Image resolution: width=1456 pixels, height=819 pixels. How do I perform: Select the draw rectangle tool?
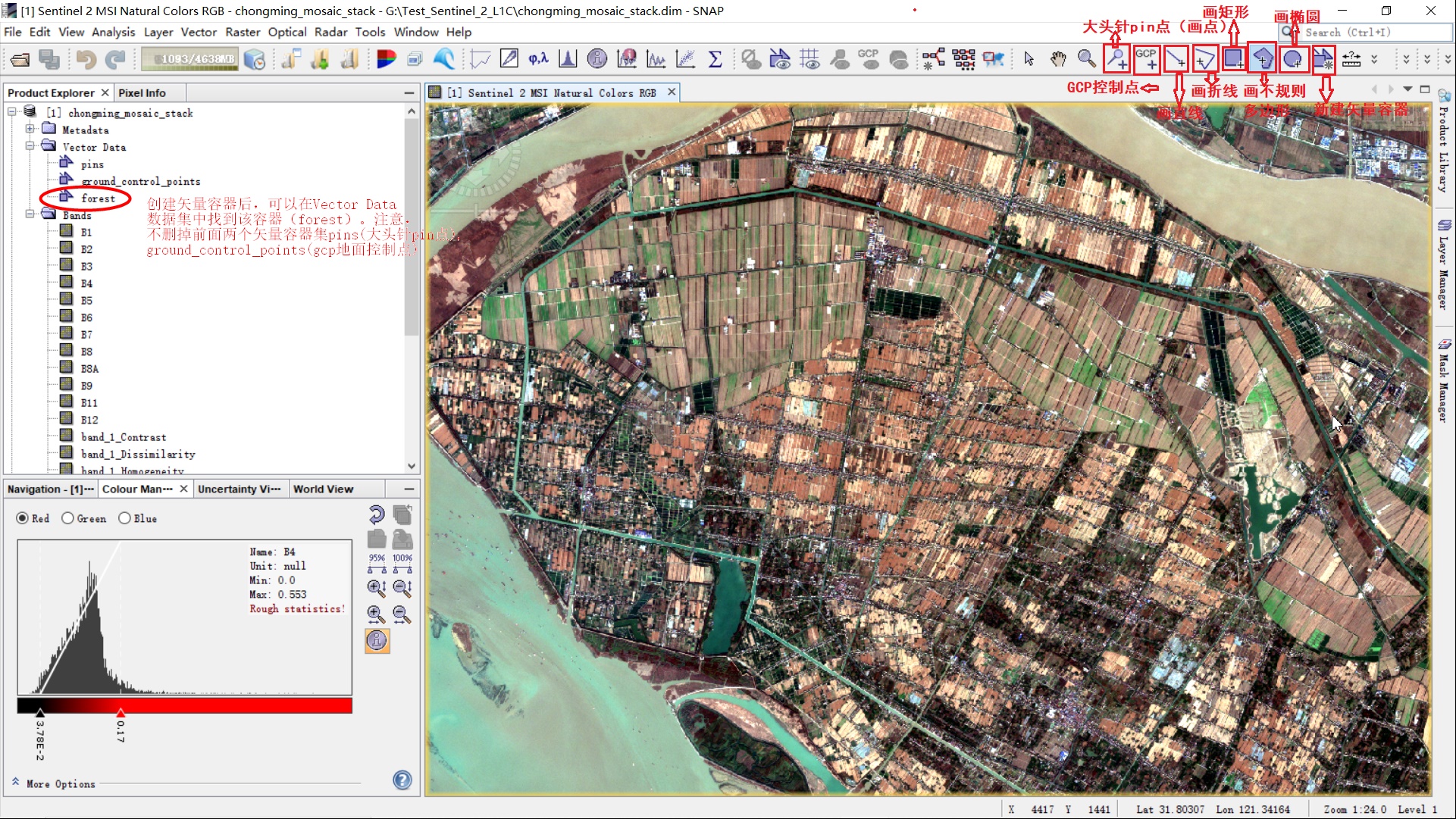pyautogui.click(x=1233, y=58)
